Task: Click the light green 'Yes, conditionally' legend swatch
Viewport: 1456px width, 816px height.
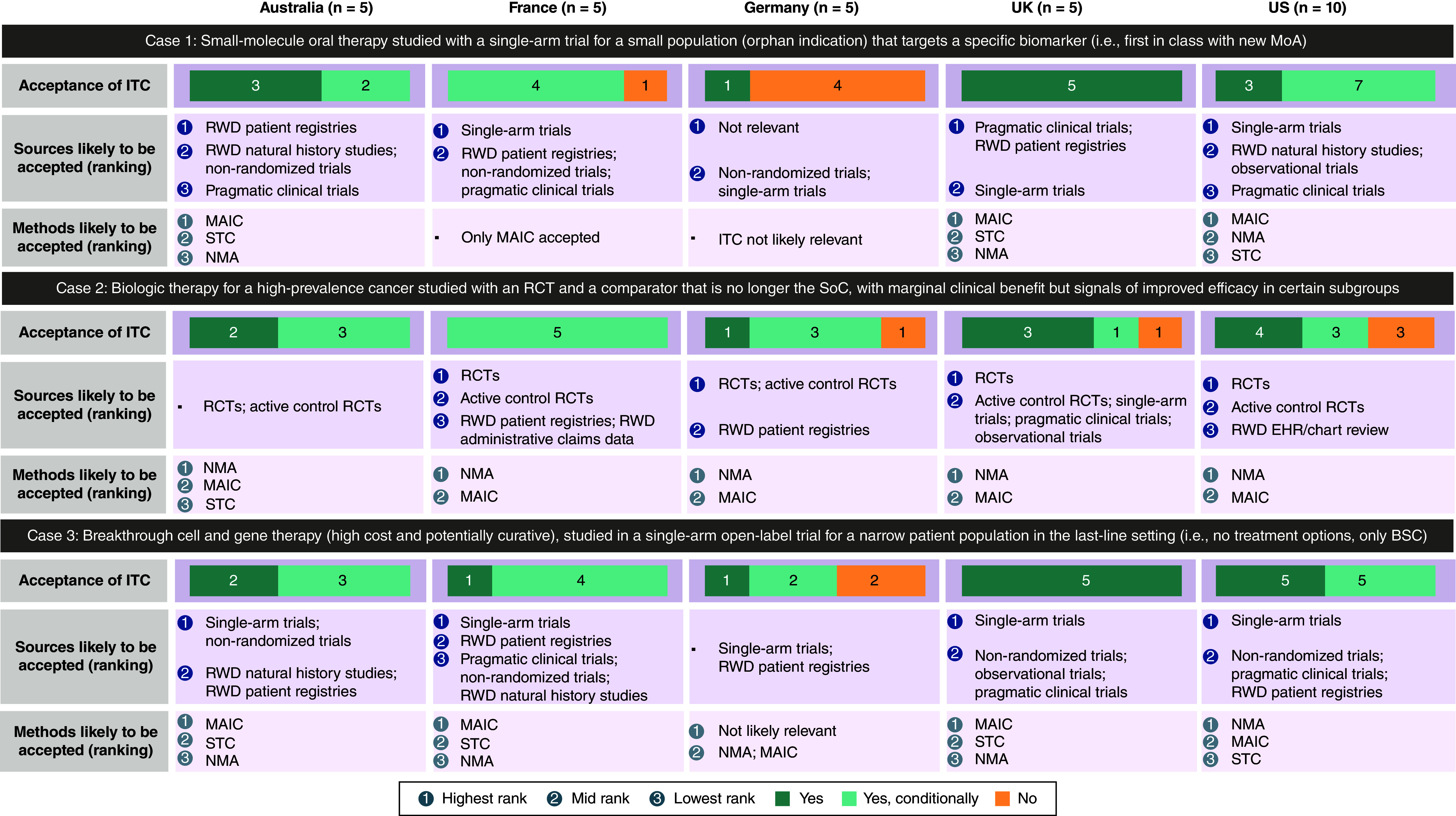Action: pyautogui.click(x=849, y=798)
